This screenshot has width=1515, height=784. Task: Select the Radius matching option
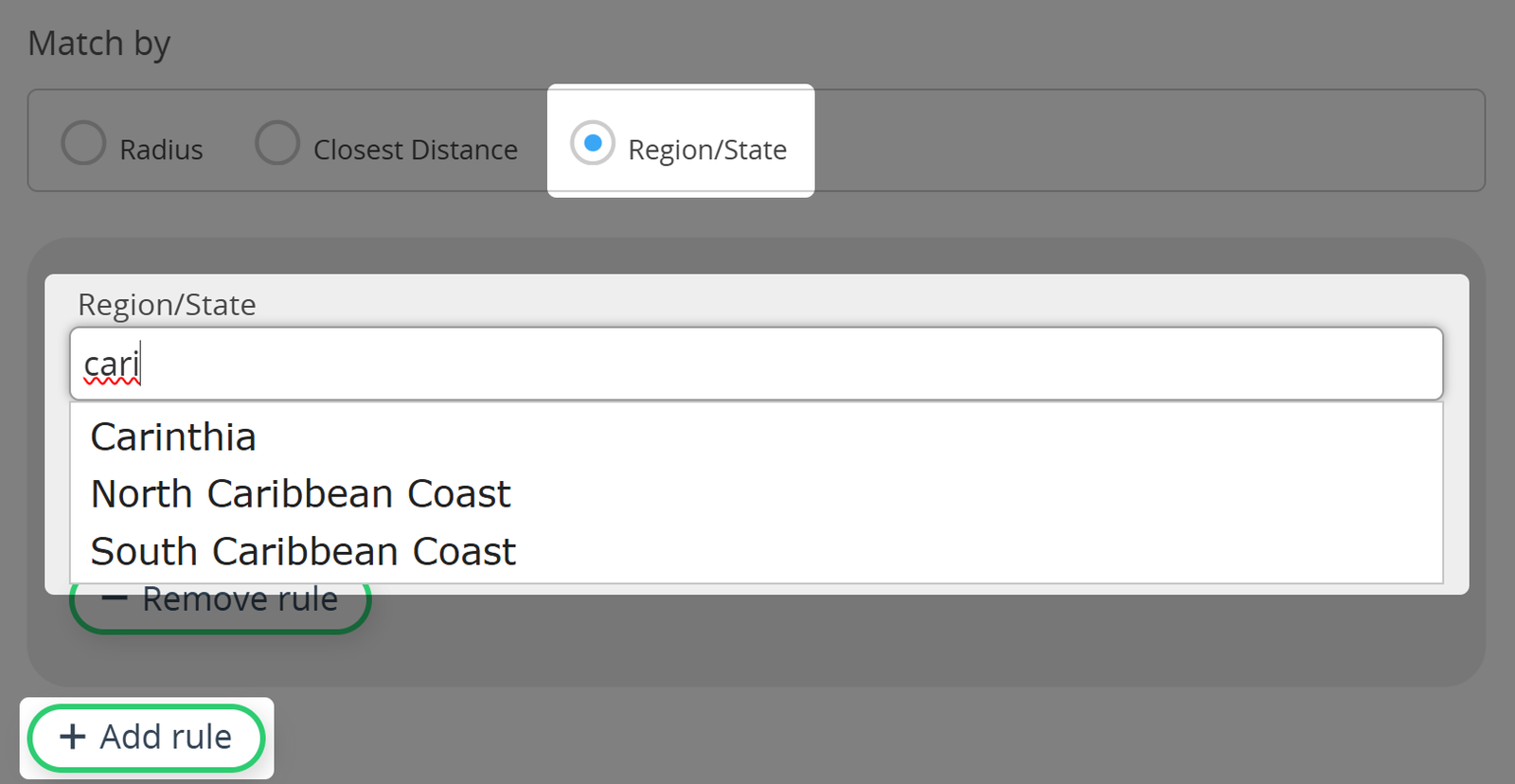(x=133, y=147)
